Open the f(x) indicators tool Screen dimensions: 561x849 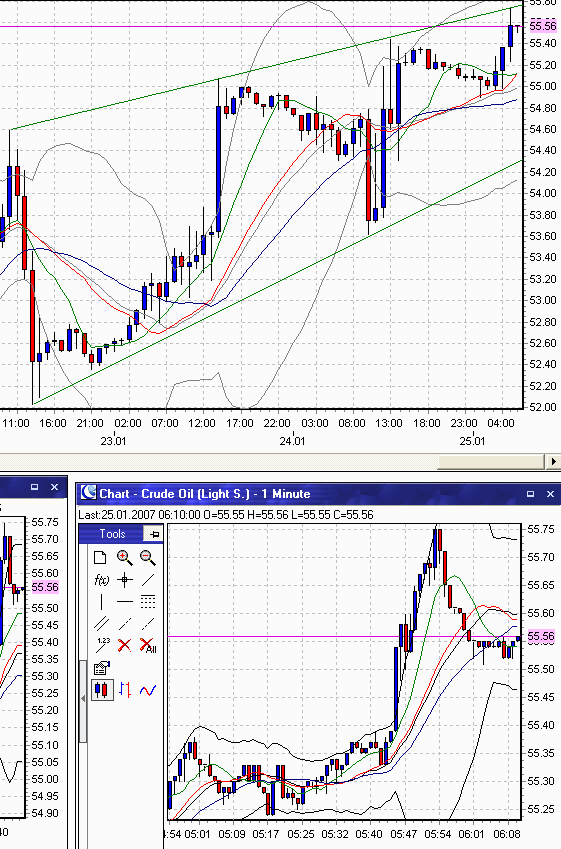point(101,580)
